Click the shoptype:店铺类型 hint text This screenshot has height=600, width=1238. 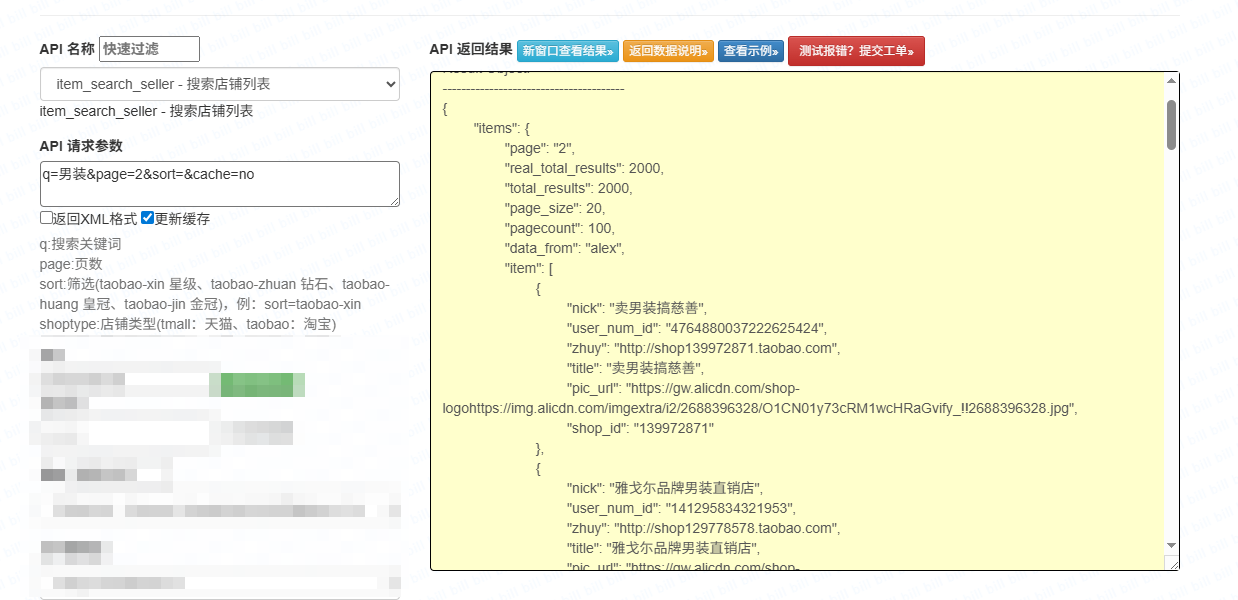[188, 324]
